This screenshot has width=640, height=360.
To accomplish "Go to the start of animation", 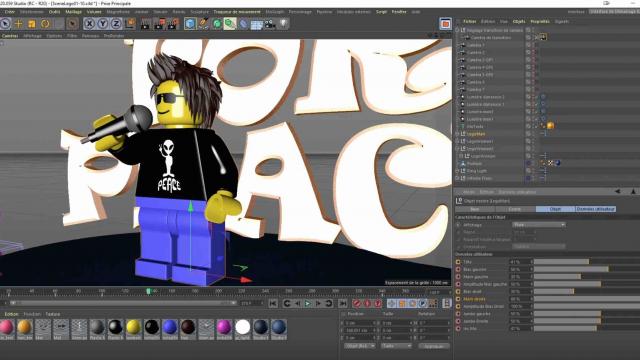I will click(x=273, y=303).
